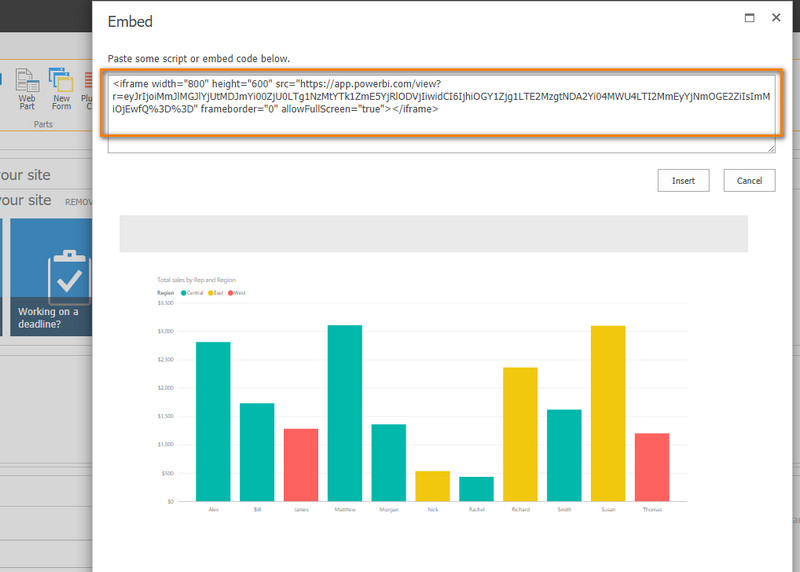Viewport: 800px width, 572px height.
Task: Click the text area resize grip
Action: (771, 148)
